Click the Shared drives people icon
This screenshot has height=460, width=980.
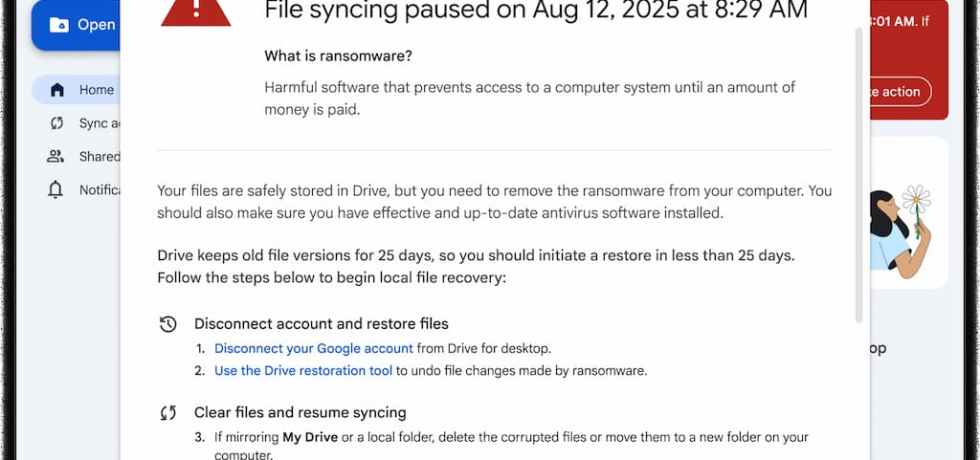[56, 156]
